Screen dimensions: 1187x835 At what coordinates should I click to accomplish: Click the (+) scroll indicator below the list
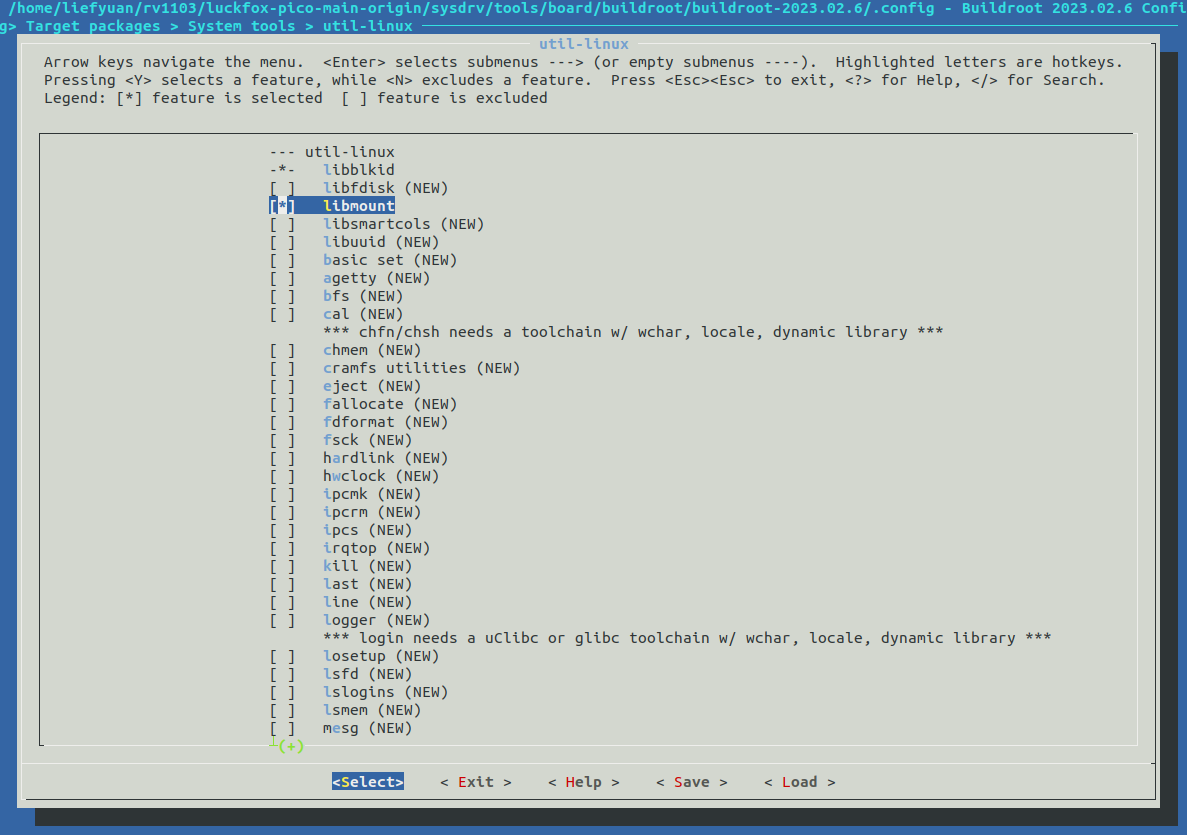[290, 746]
